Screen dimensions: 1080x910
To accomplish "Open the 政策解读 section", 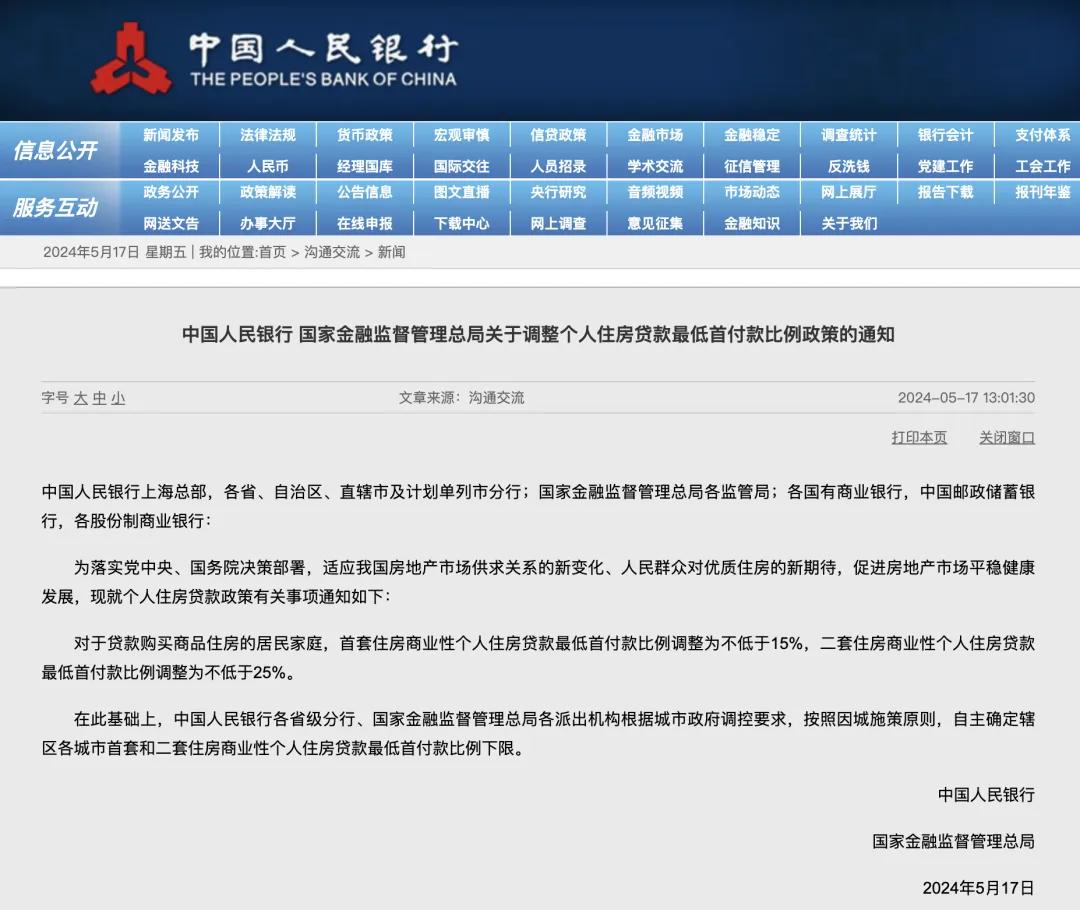I will (x=268, y=193).
